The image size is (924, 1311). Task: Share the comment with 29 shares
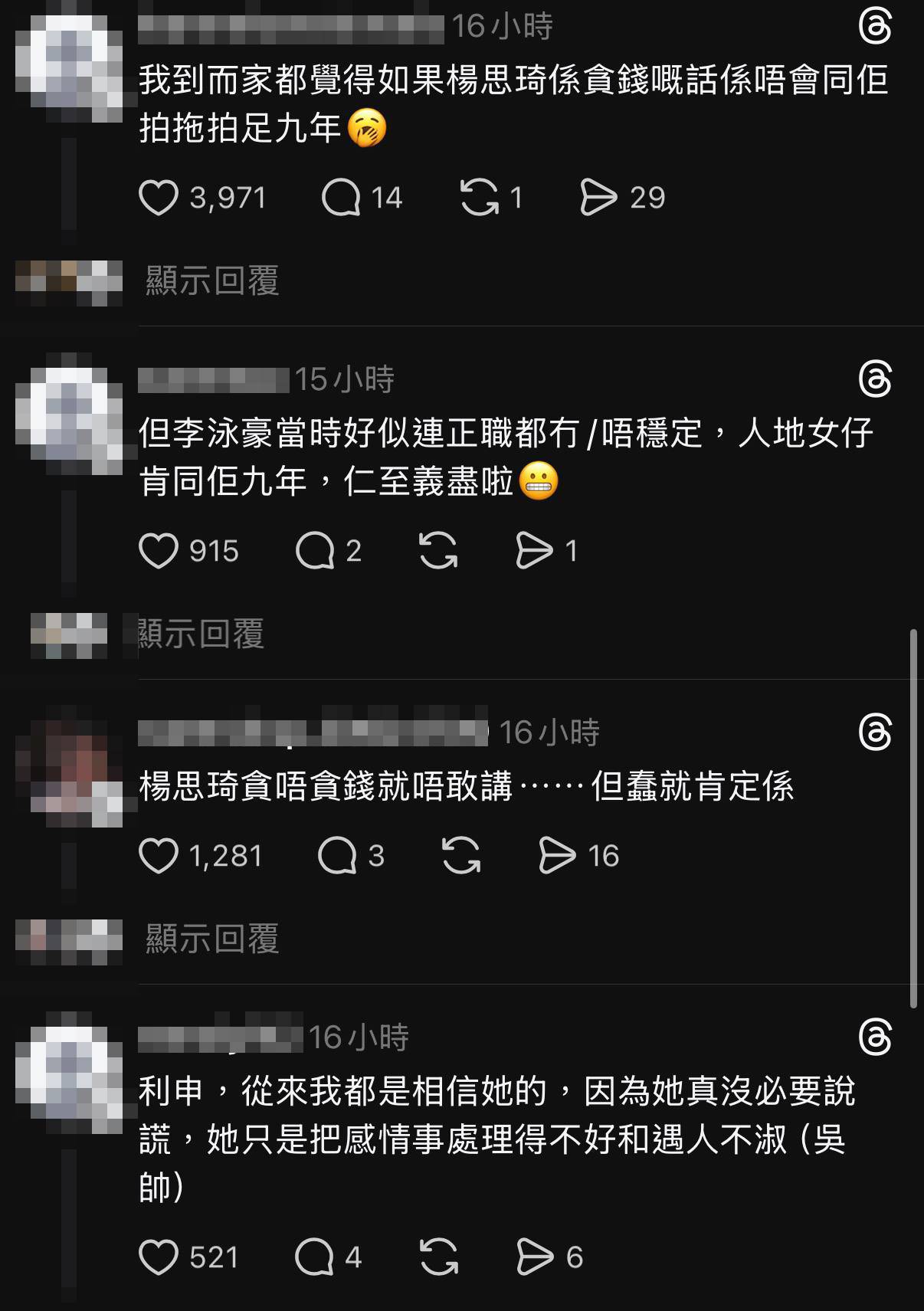pos(598,198)
